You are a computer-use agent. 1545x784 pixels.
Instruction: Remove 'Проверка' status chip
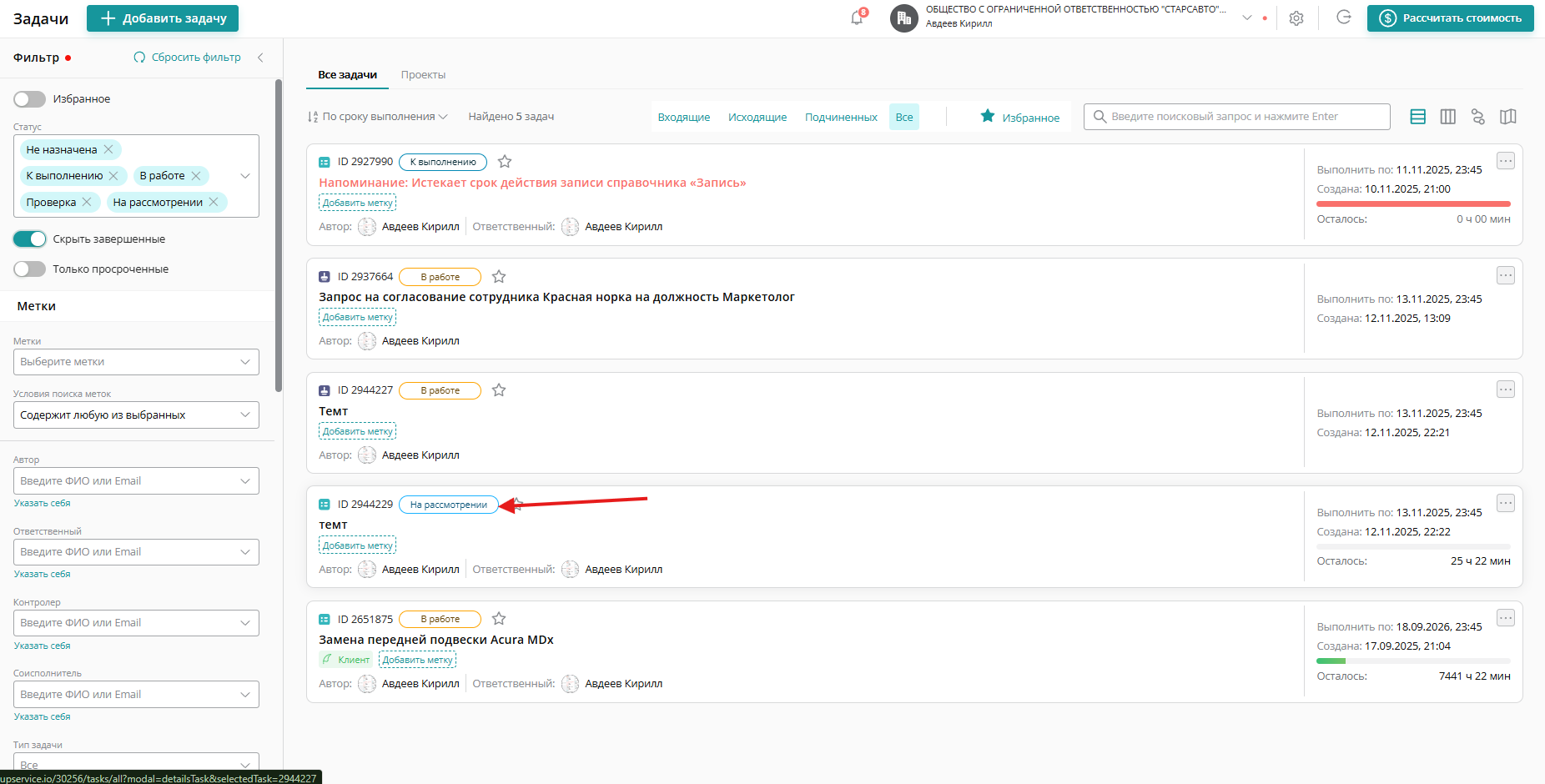(87, 203)
